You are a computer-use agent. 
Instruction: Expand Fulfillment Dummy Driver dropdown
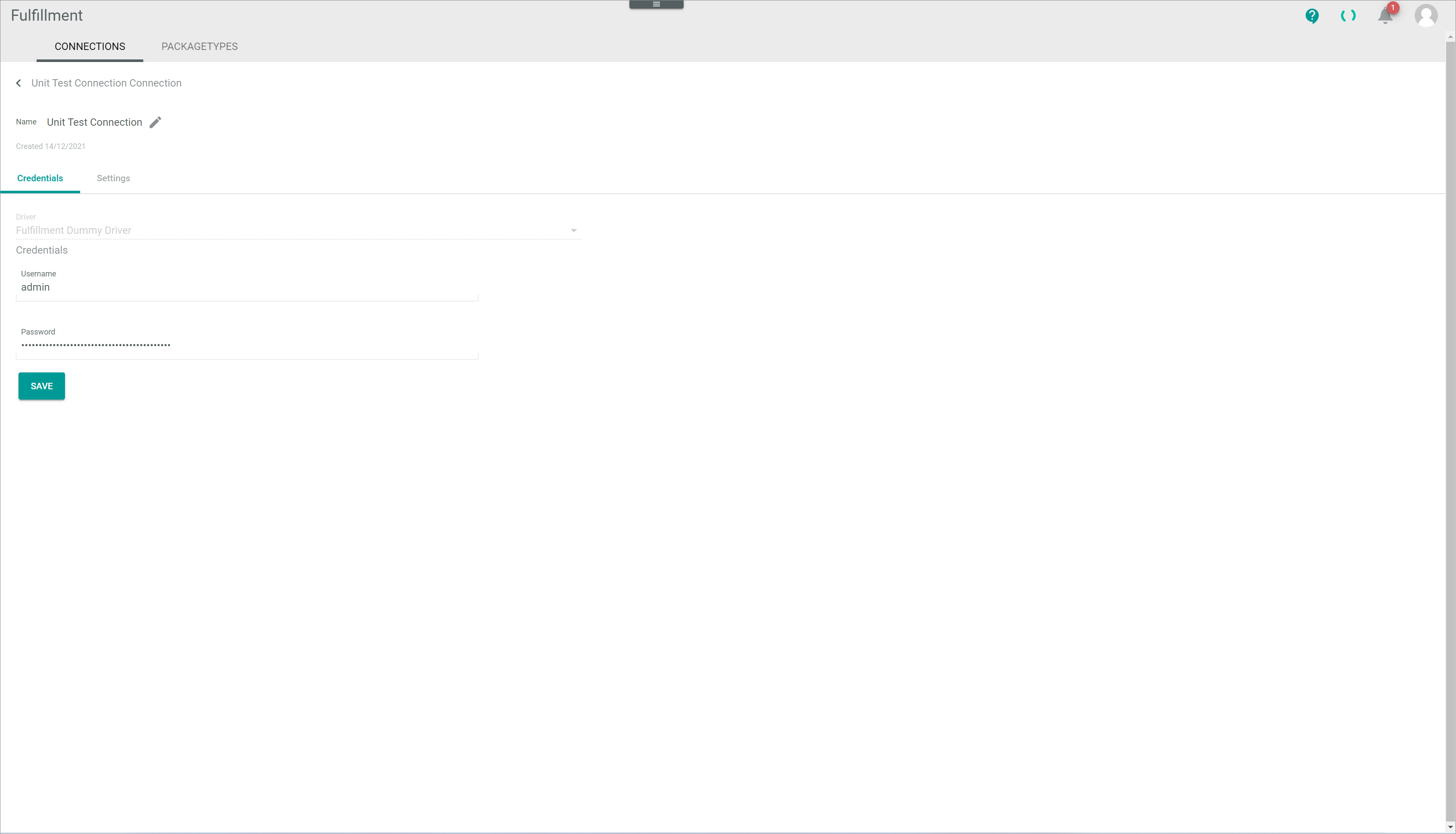[x=573, y=230]
